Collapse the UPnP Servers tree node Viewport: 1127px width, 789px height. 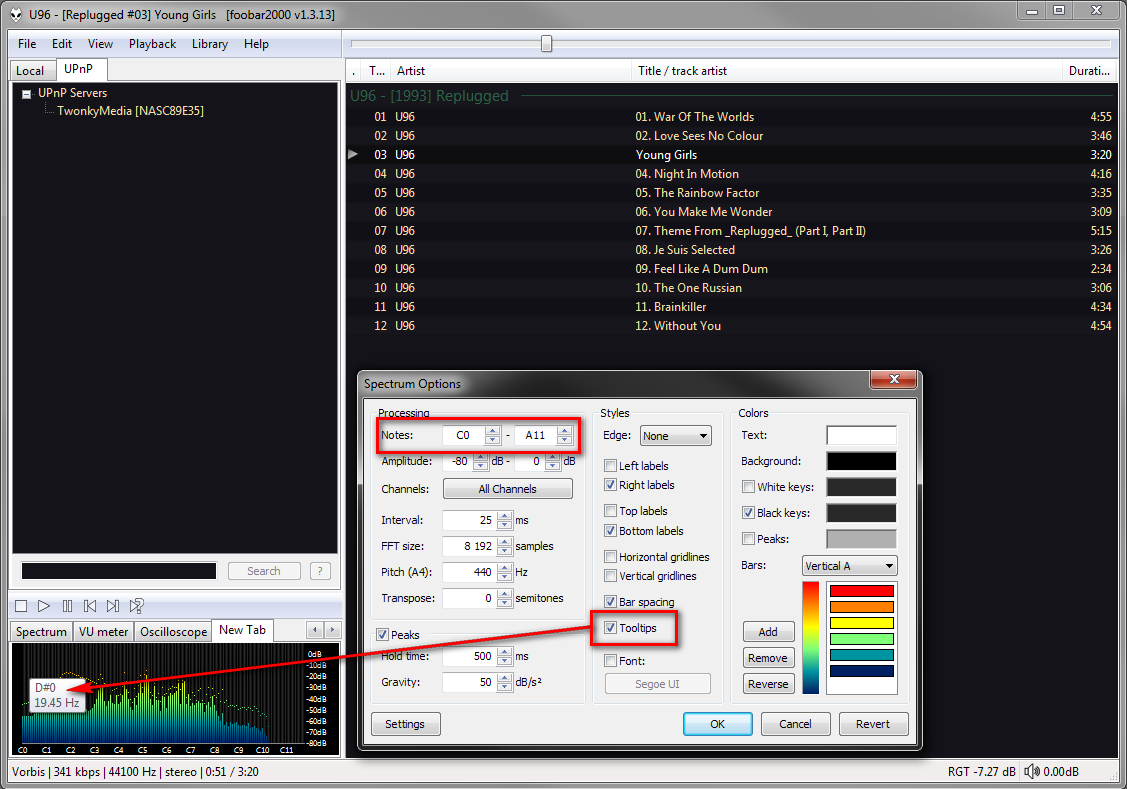click(25, 93)
